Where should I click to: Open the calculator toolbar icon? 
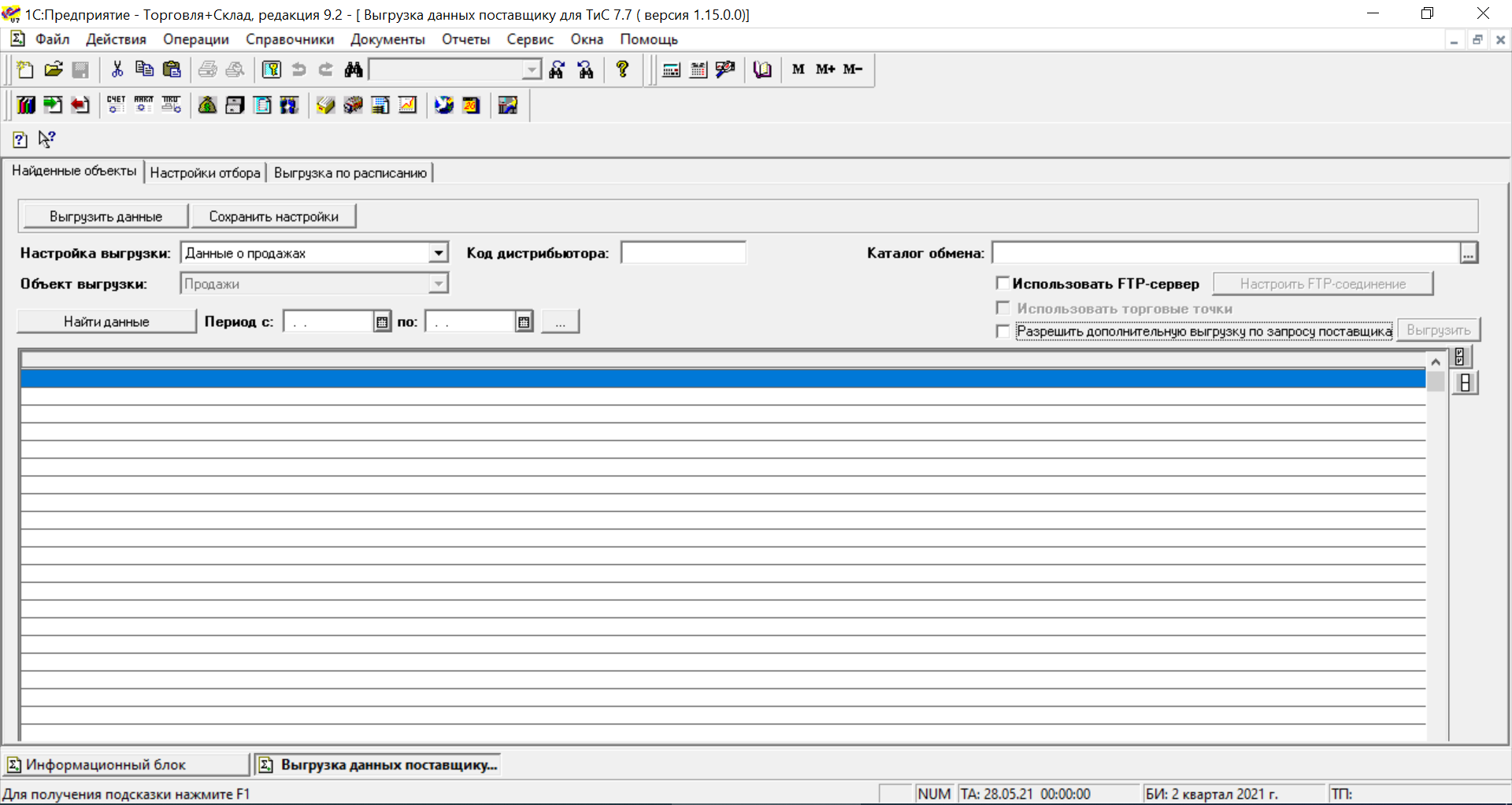pos(672,69)
